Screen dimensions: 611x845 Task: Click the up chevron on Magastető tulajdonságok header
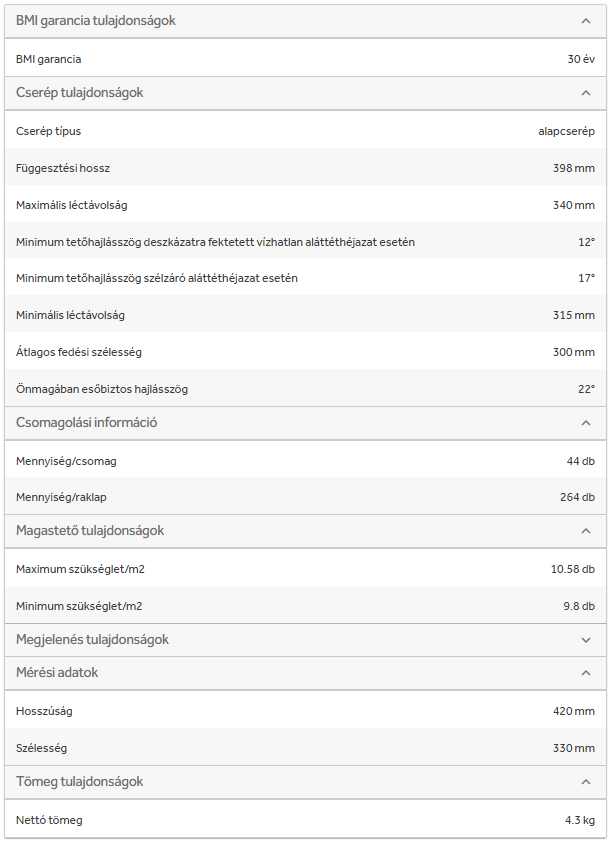point(586,531)
